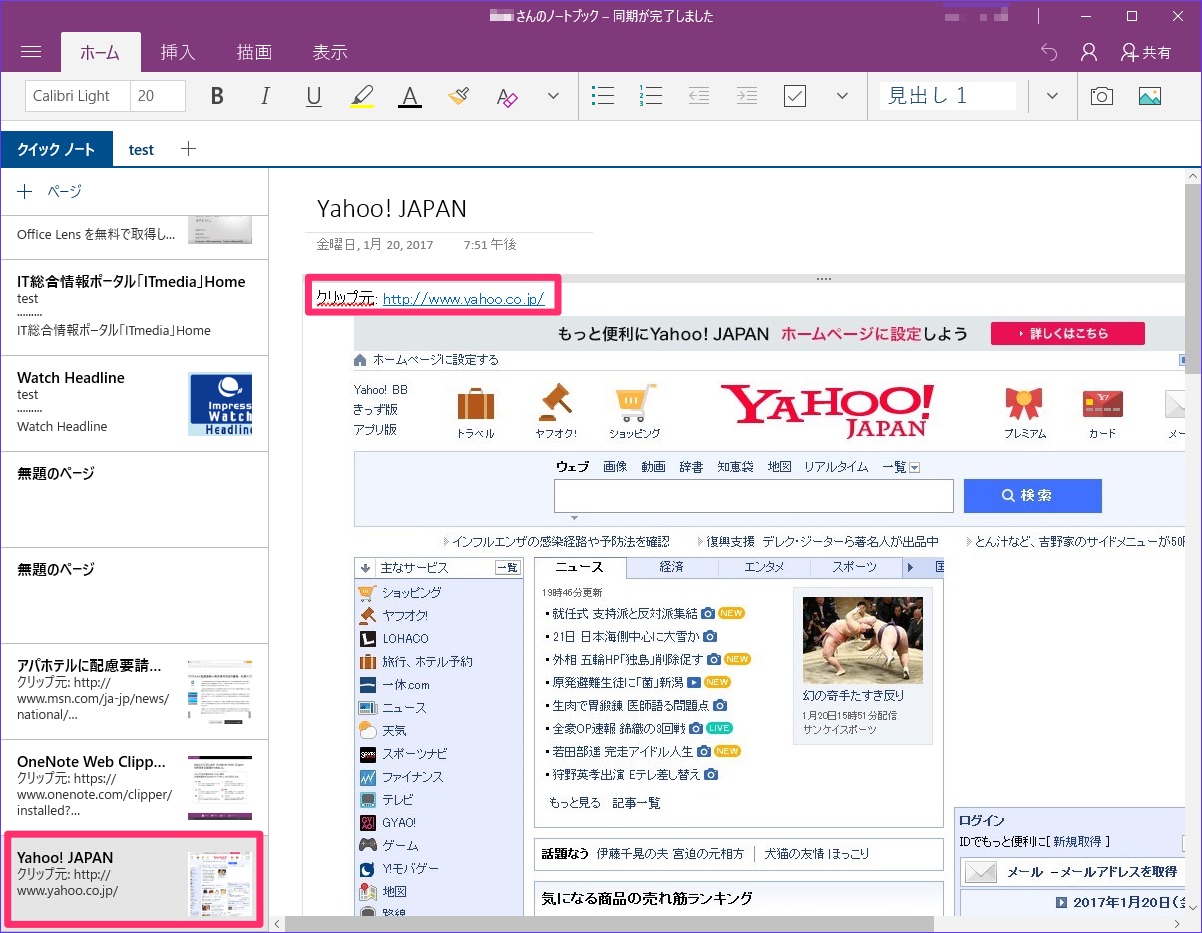The width and height of the screenshot is (1202, 933).
Task: Select the Yahoo! JAPAN page entry
Action: click(x=134, y=879)
